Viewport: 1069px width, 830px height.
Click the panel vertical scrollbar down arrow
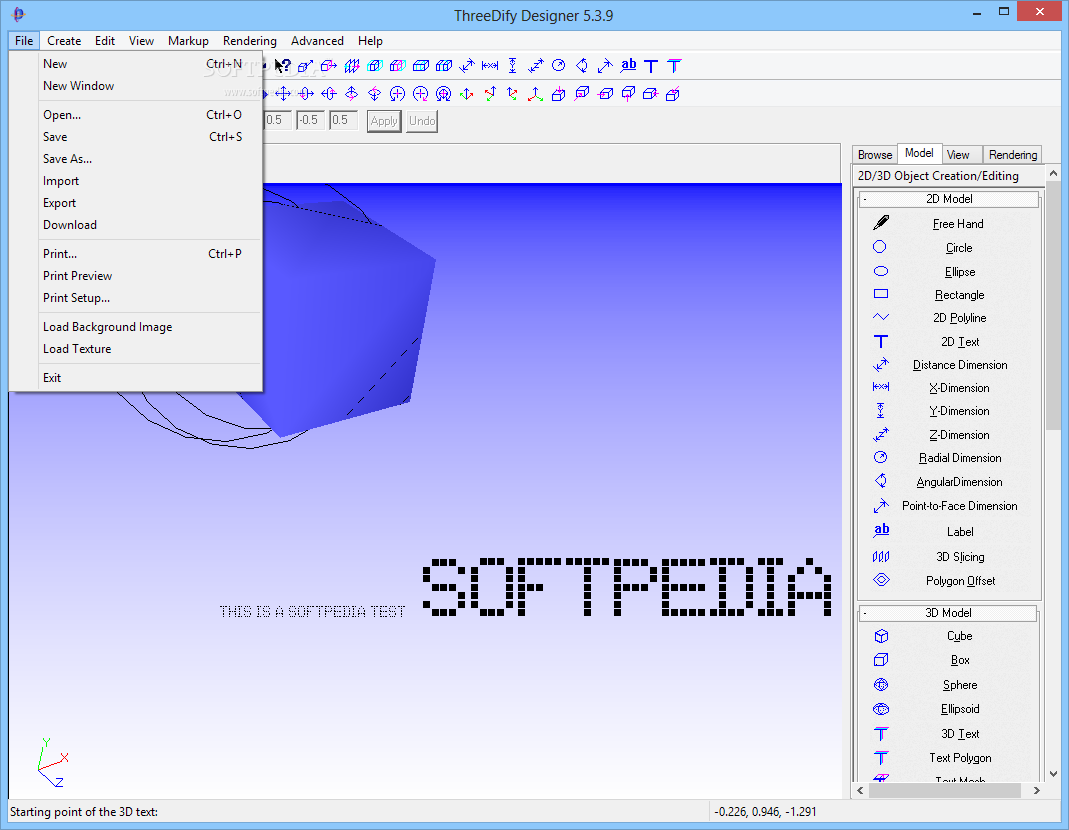pos(1053,773)
